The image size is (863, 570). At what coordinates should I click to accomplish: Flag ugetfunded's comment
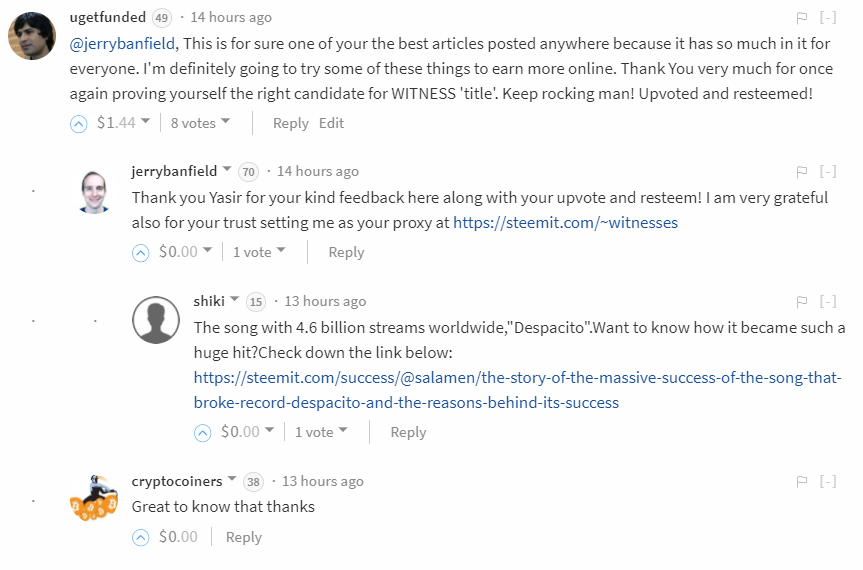pos(801,18)
